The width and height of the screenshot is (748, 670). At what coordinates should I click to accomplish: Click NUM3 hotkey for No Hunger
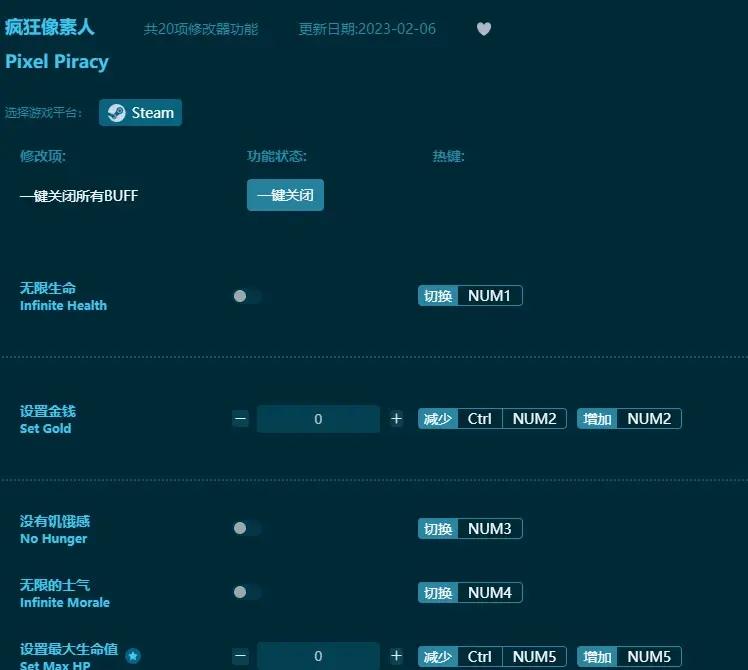pyautogui.click(x=489, y=529)
